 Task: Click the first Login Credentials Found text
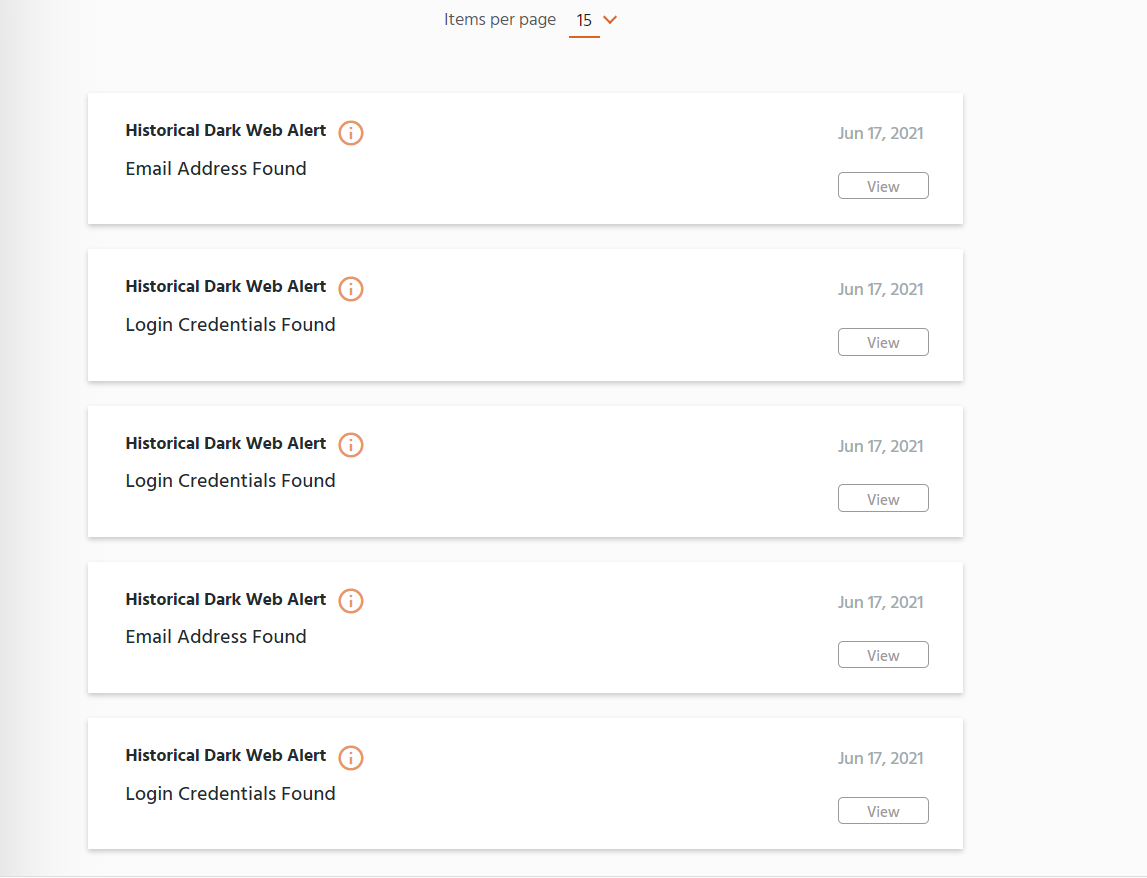230,325
